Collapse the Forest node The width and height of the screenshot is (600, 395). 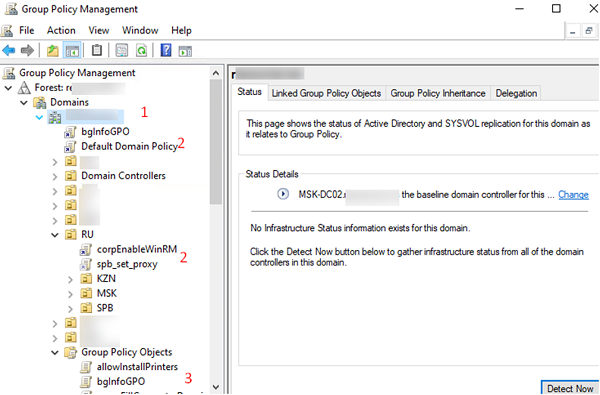point(8,88)
